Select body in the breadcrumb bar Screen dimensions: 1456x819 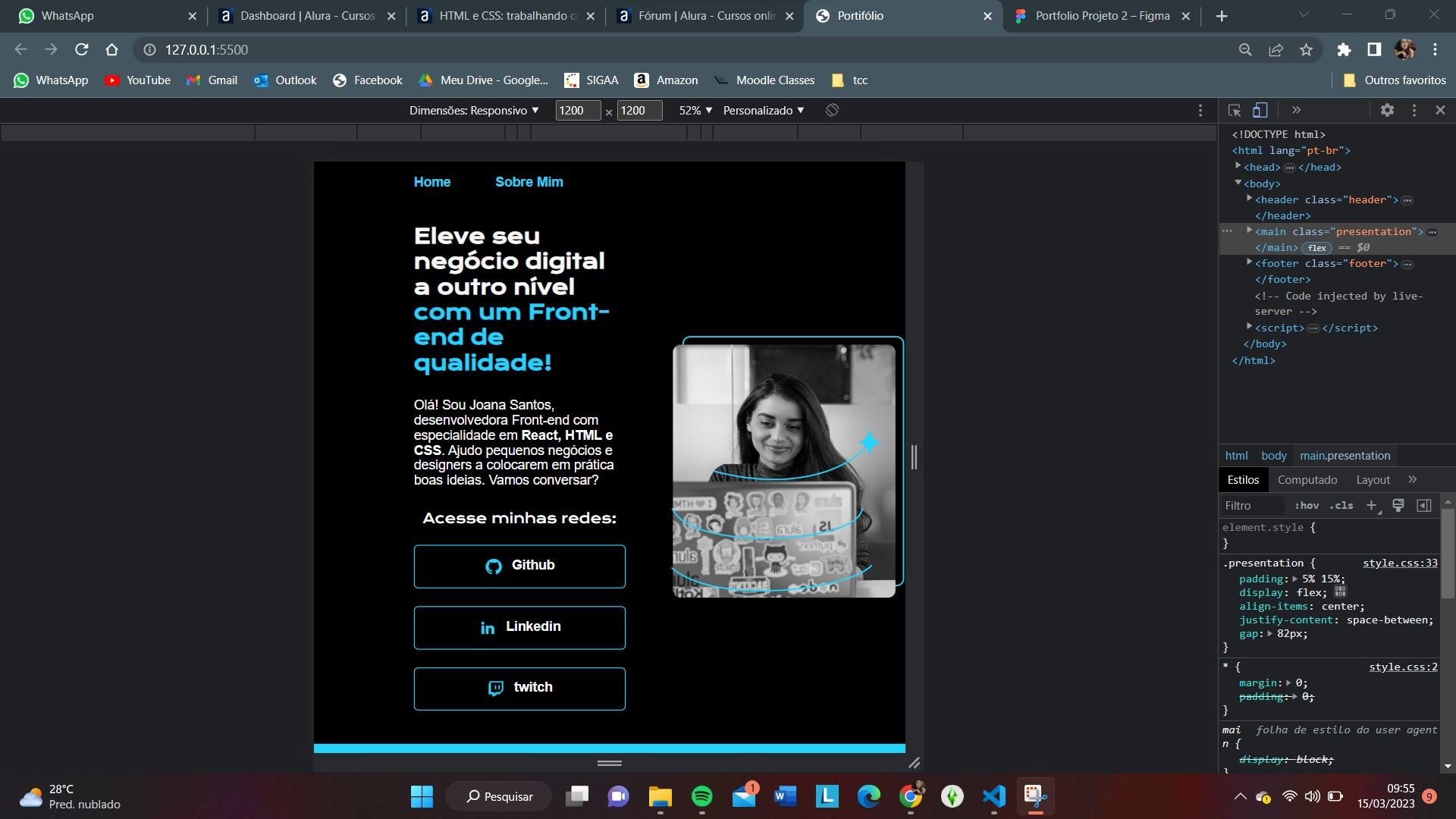(1274, 456)
